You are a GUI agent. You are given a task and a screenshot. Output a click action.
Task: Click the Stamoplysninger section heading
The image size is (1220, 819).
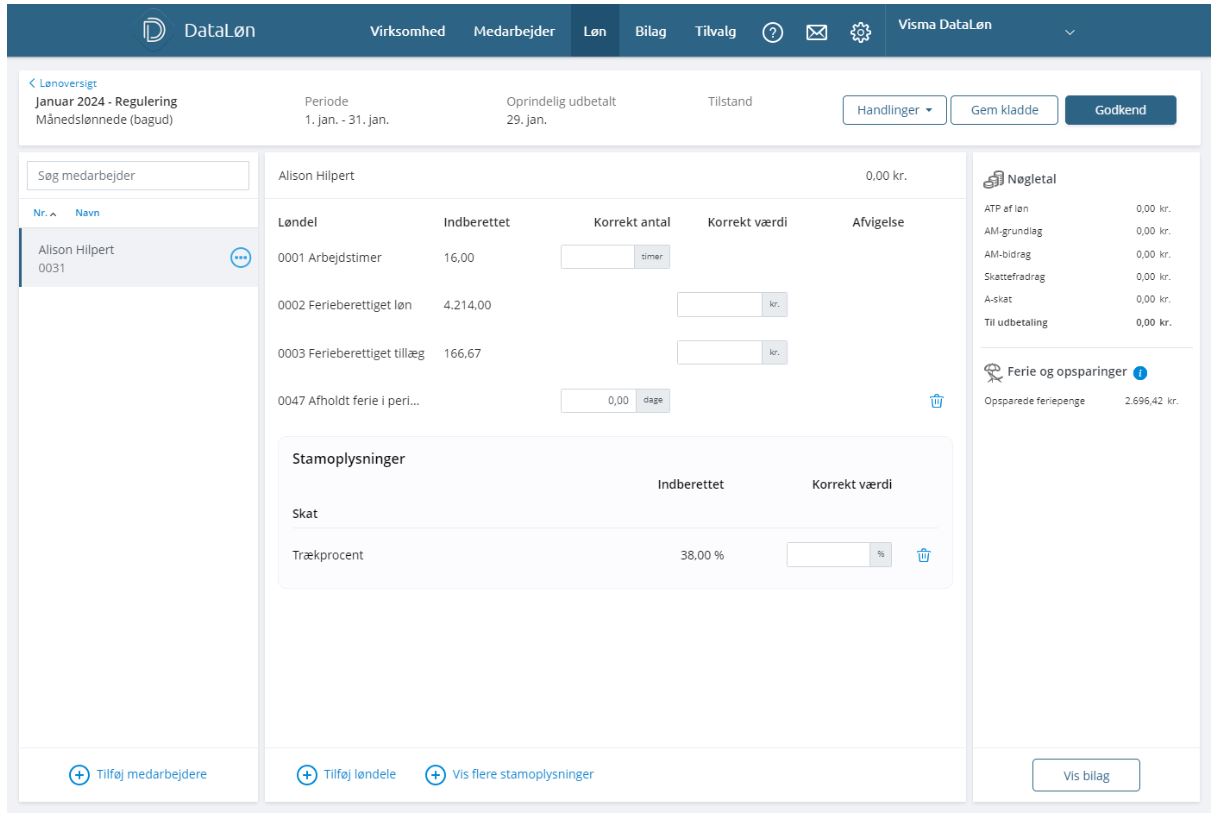coord(350,460)
